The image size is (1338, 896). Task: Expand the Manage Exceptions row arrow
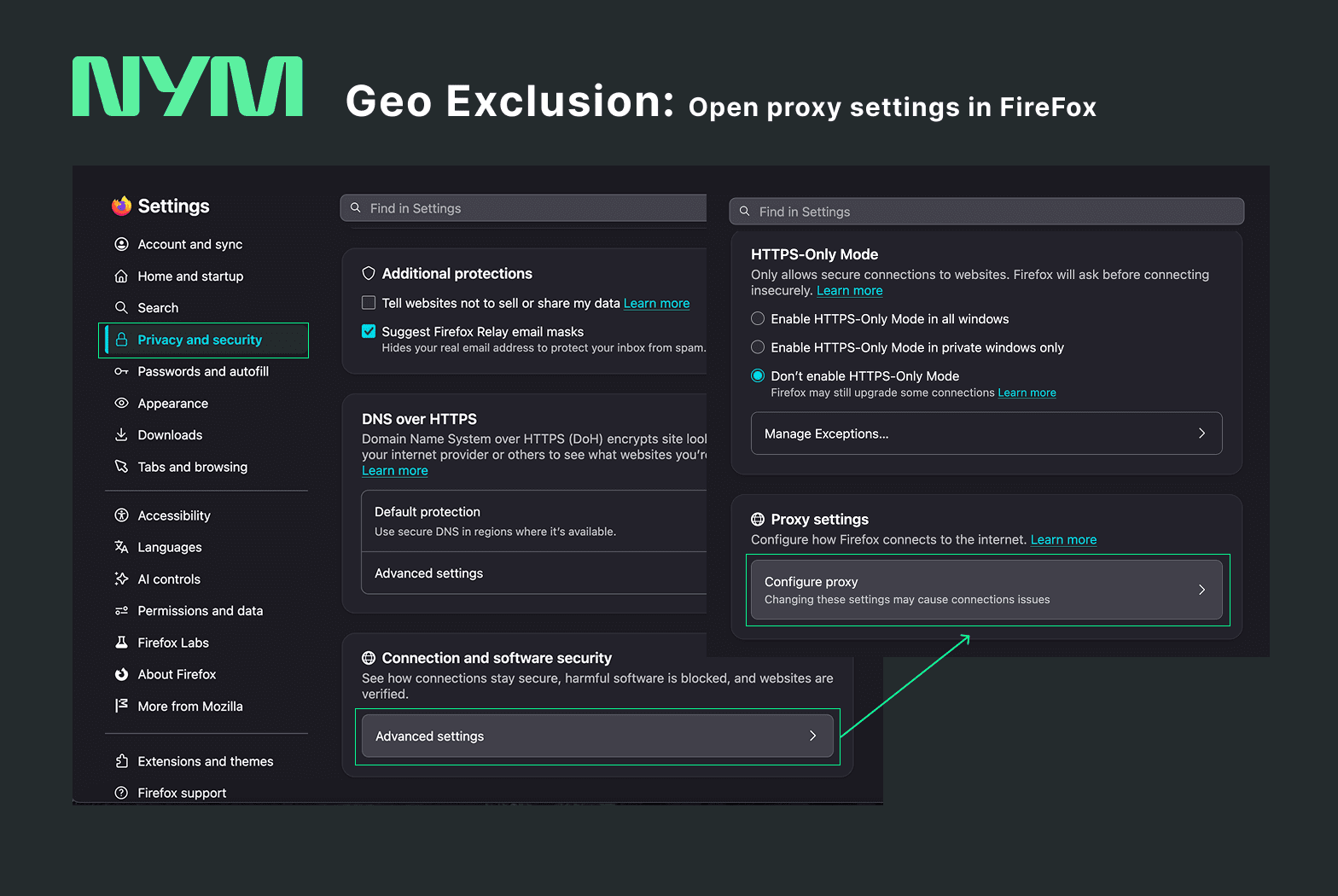pos(1201,433)
